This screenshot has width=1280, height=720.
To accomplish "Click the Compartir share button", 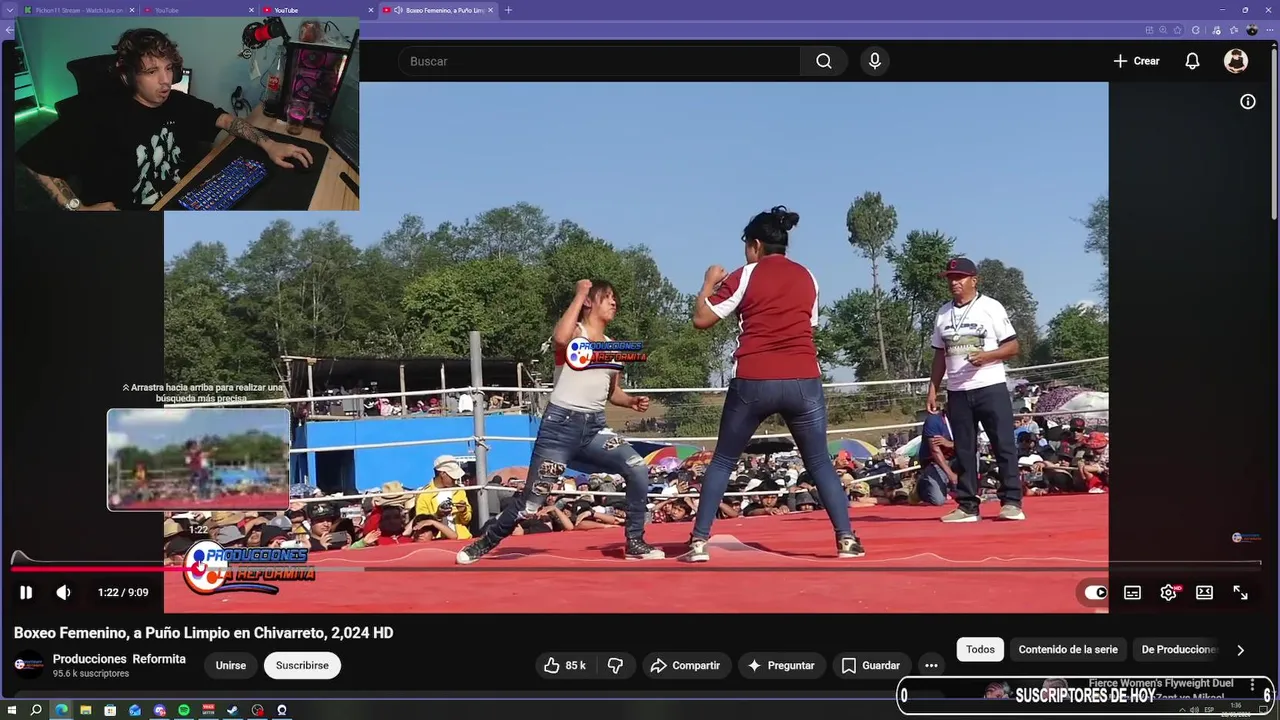I will [x=685, y=665].
